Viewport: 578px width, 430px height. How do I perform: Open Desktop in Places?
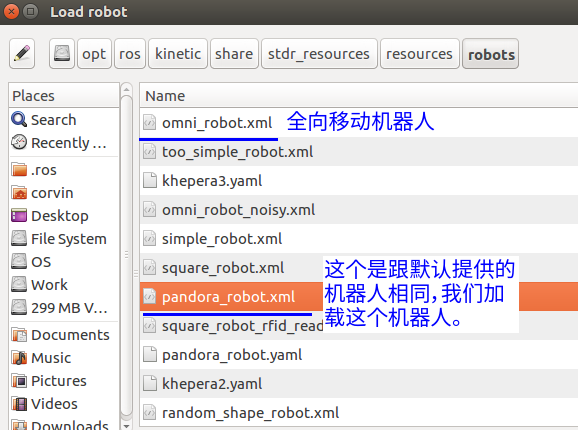[x=64, y=216]
